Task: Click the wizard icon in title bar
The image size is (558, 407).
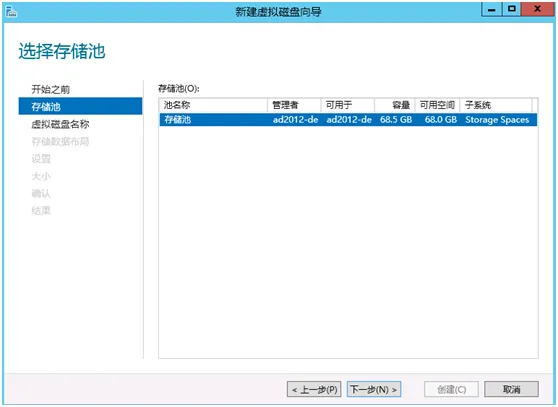Action: click(12, 12)
